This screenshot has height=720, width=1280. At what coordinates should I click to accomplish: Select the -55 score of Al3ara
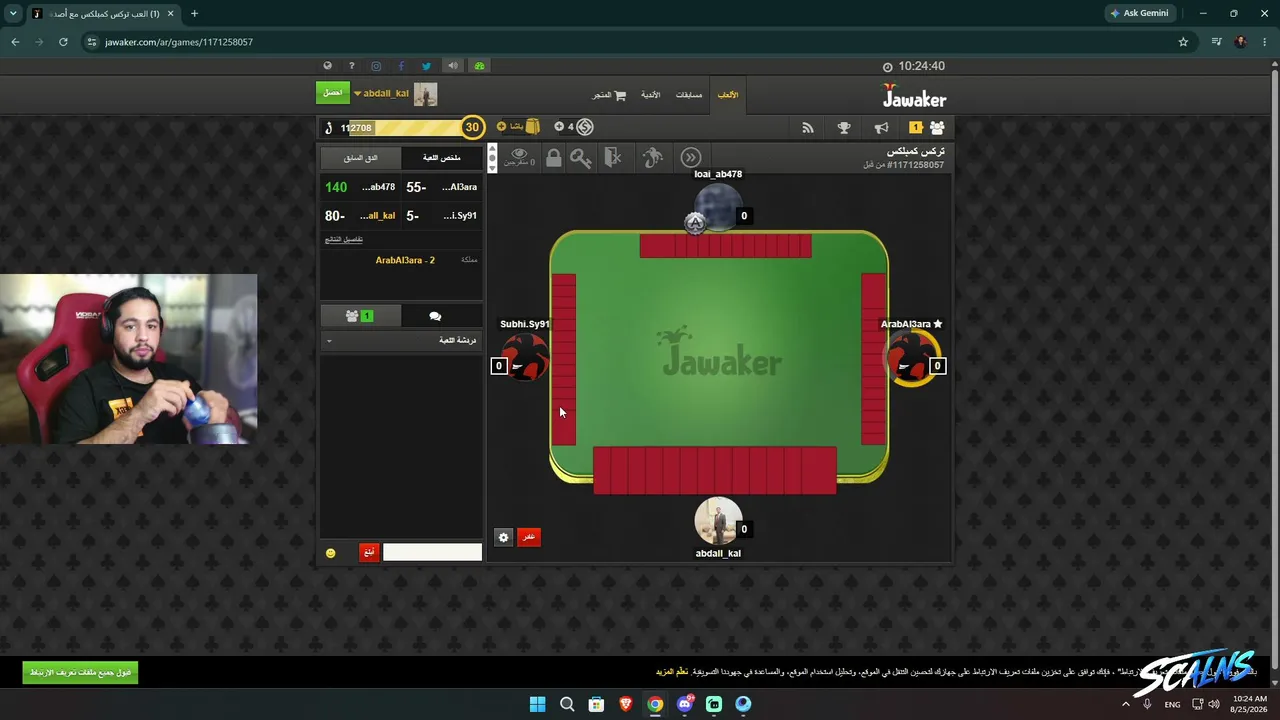[x=416, y=187]
